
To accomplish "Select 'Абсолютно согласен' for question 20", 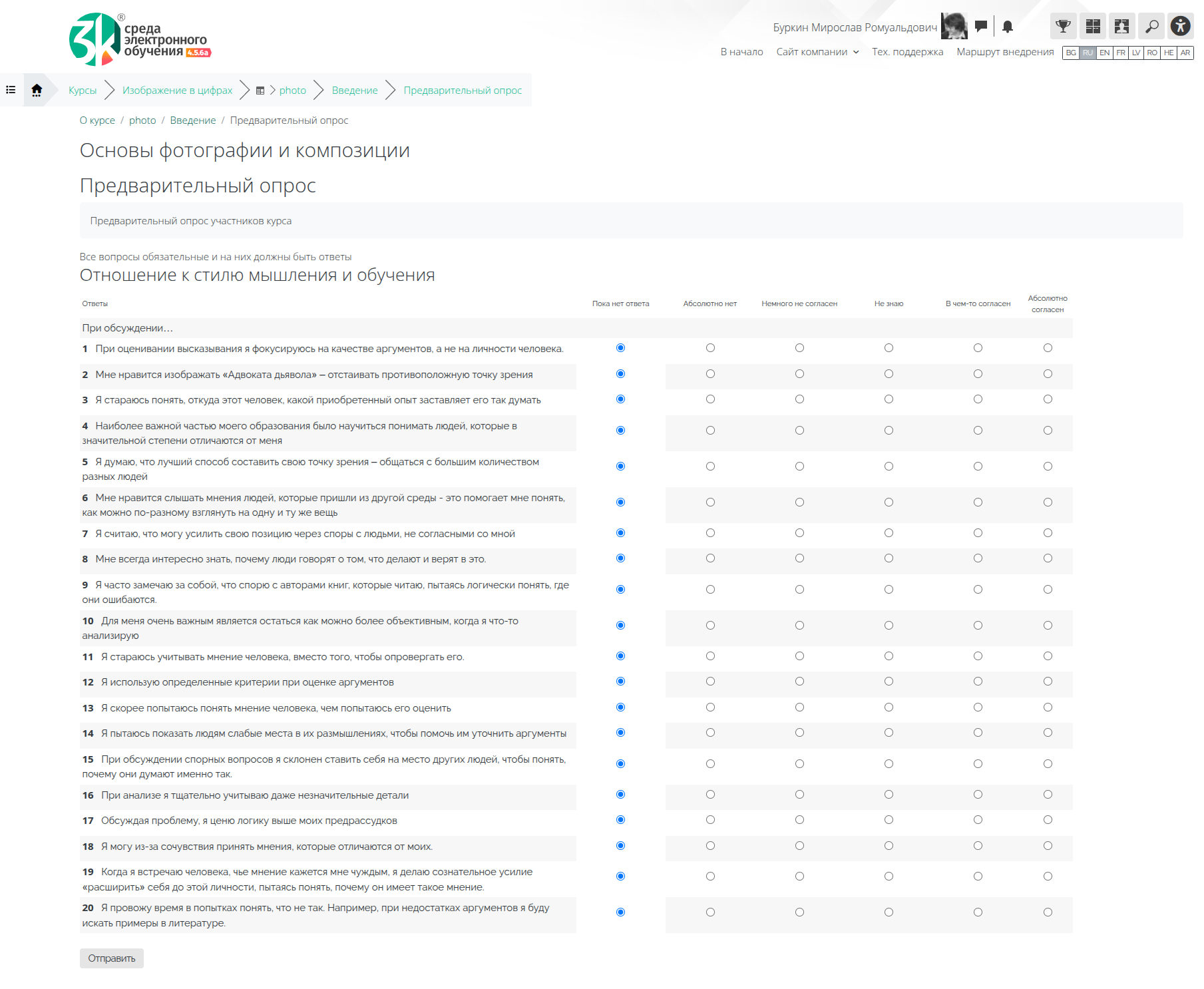I will point(1048,912).
